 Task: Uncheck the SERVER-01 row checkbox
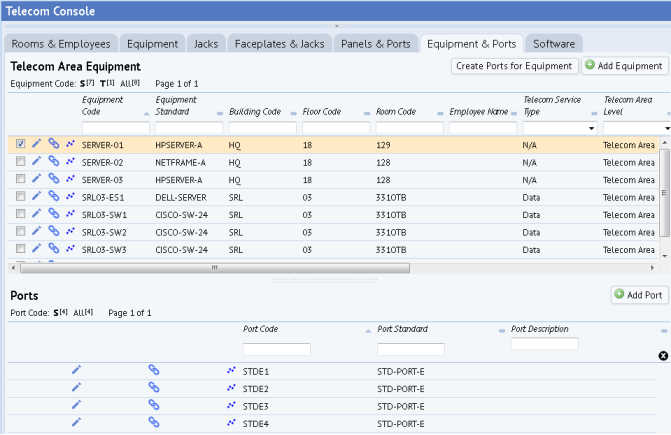point(20,144)
